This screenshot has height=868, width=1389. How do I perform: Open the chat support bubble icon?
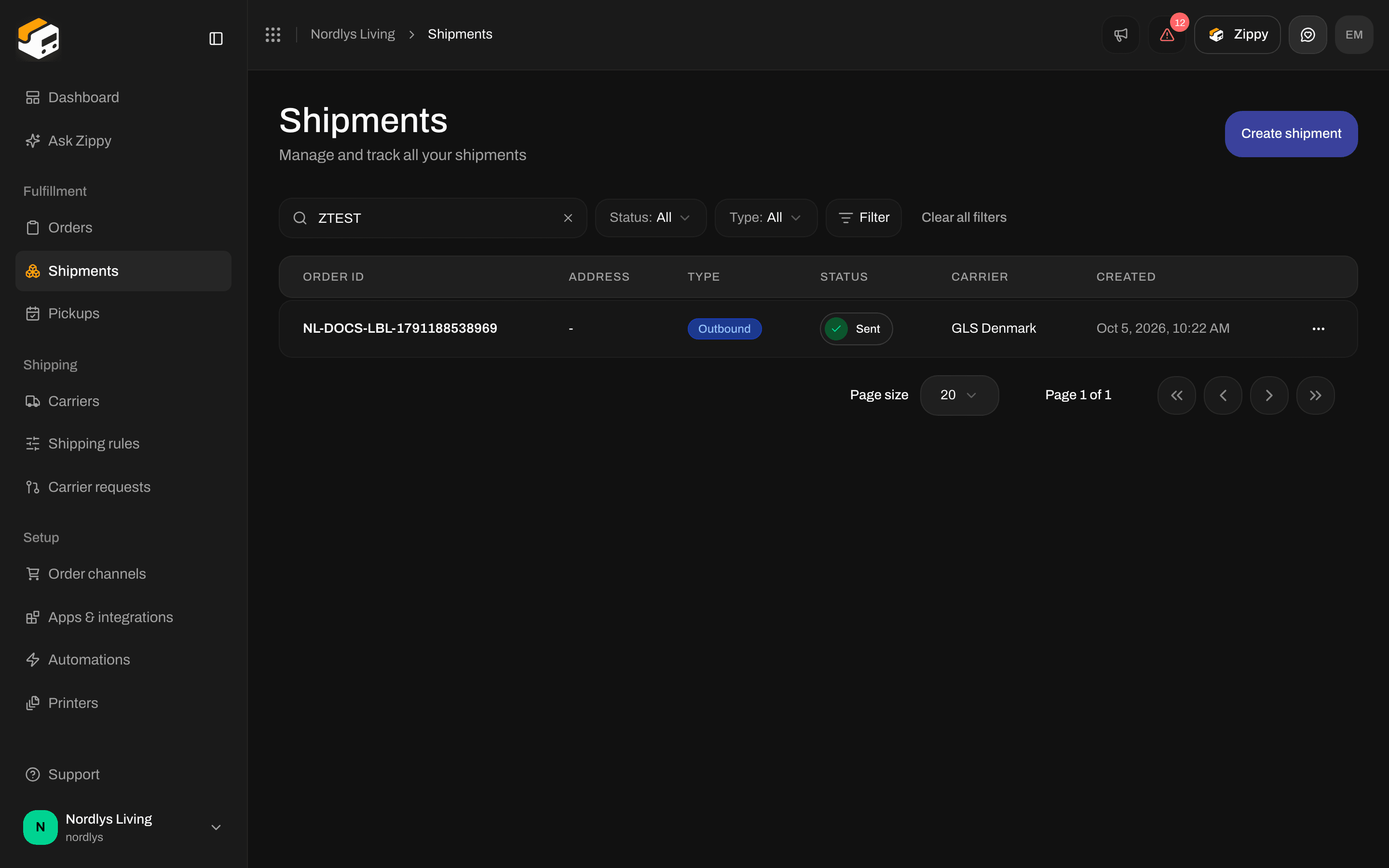click(x=1307, y=34)
